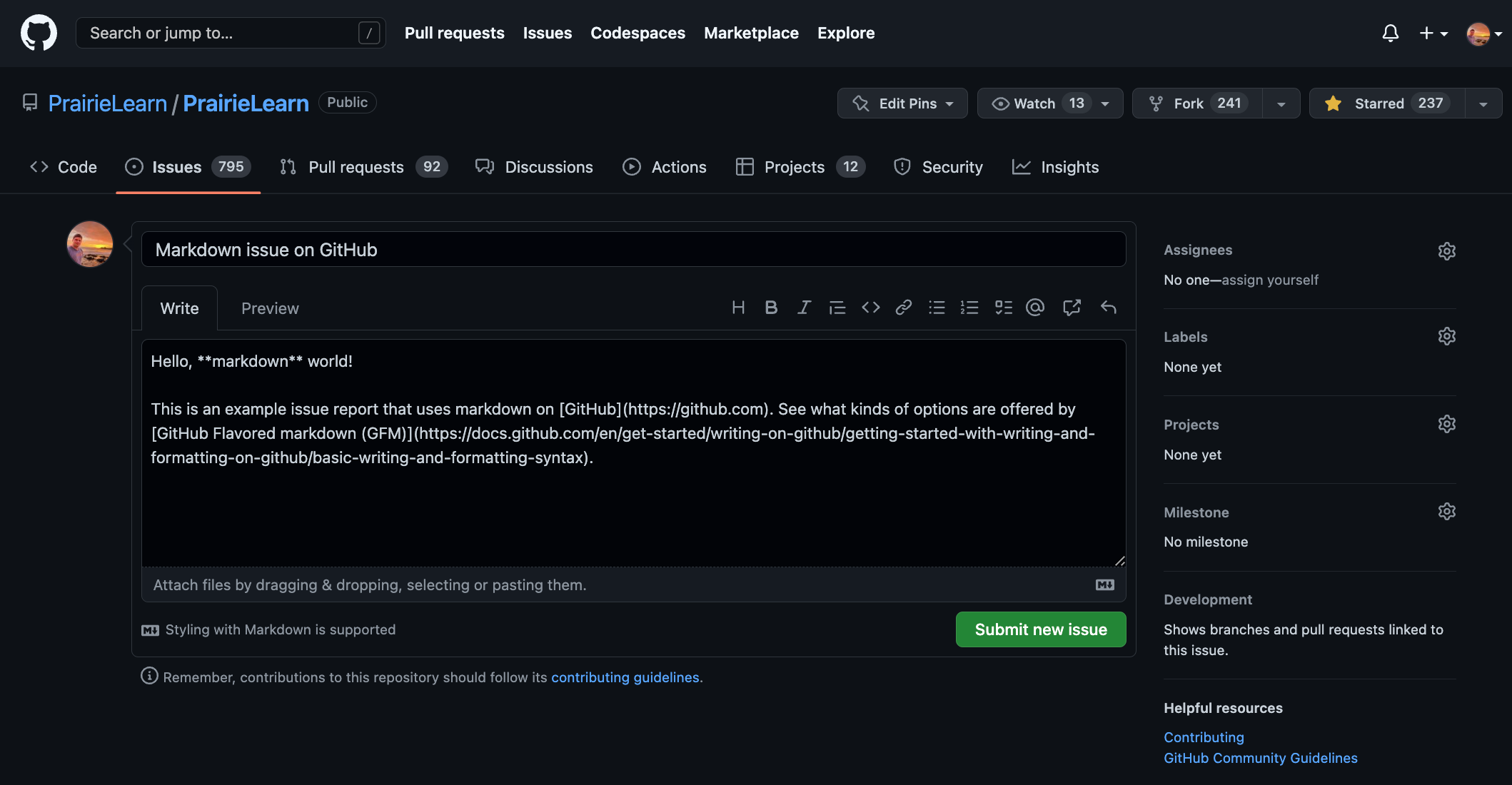Insert a code snippet using the toolbar
The width and height of the screenshot is (1512, 785).
871,308
